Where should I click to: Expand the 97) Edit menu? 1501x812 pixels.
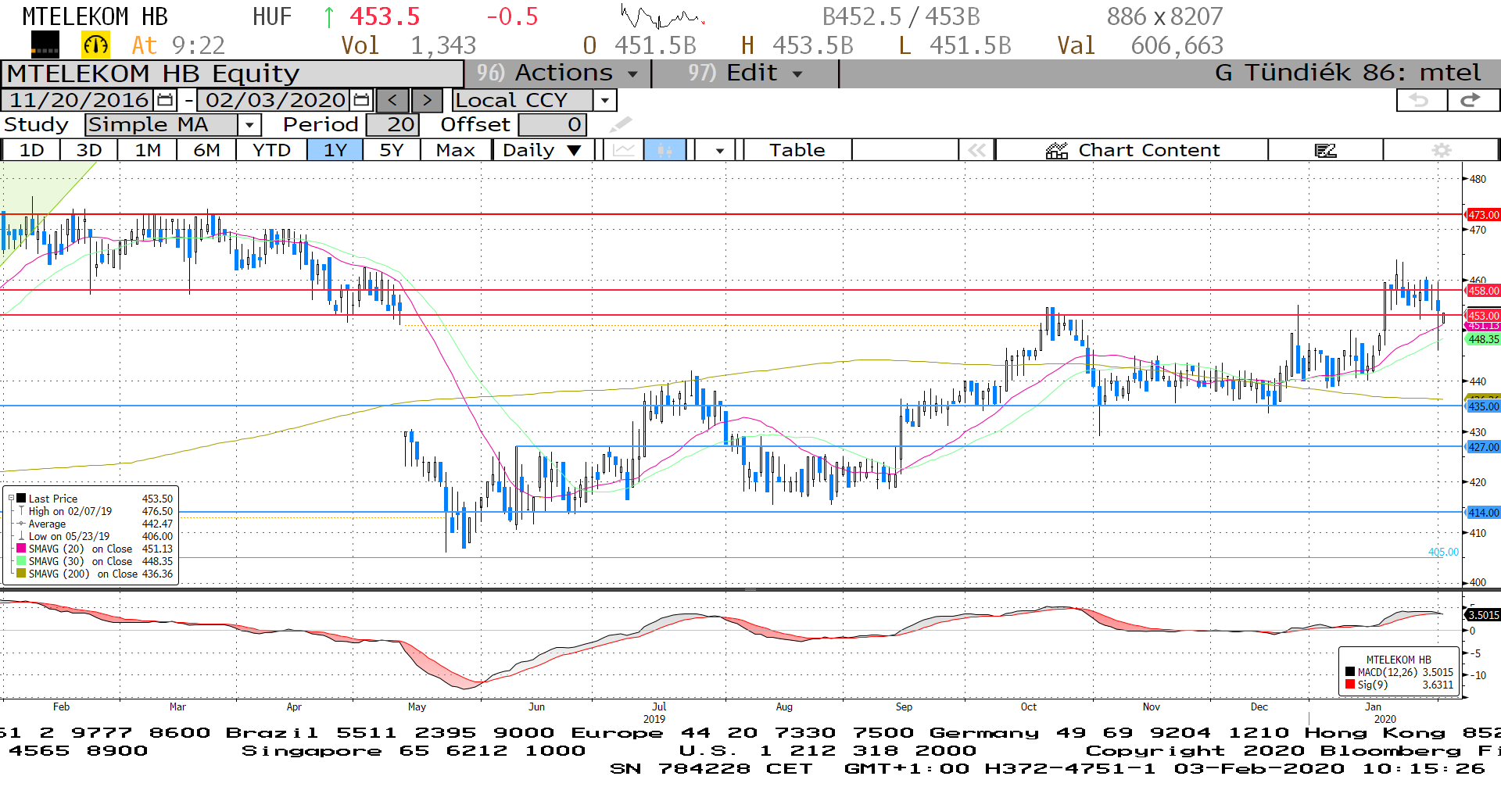[745, 73]
